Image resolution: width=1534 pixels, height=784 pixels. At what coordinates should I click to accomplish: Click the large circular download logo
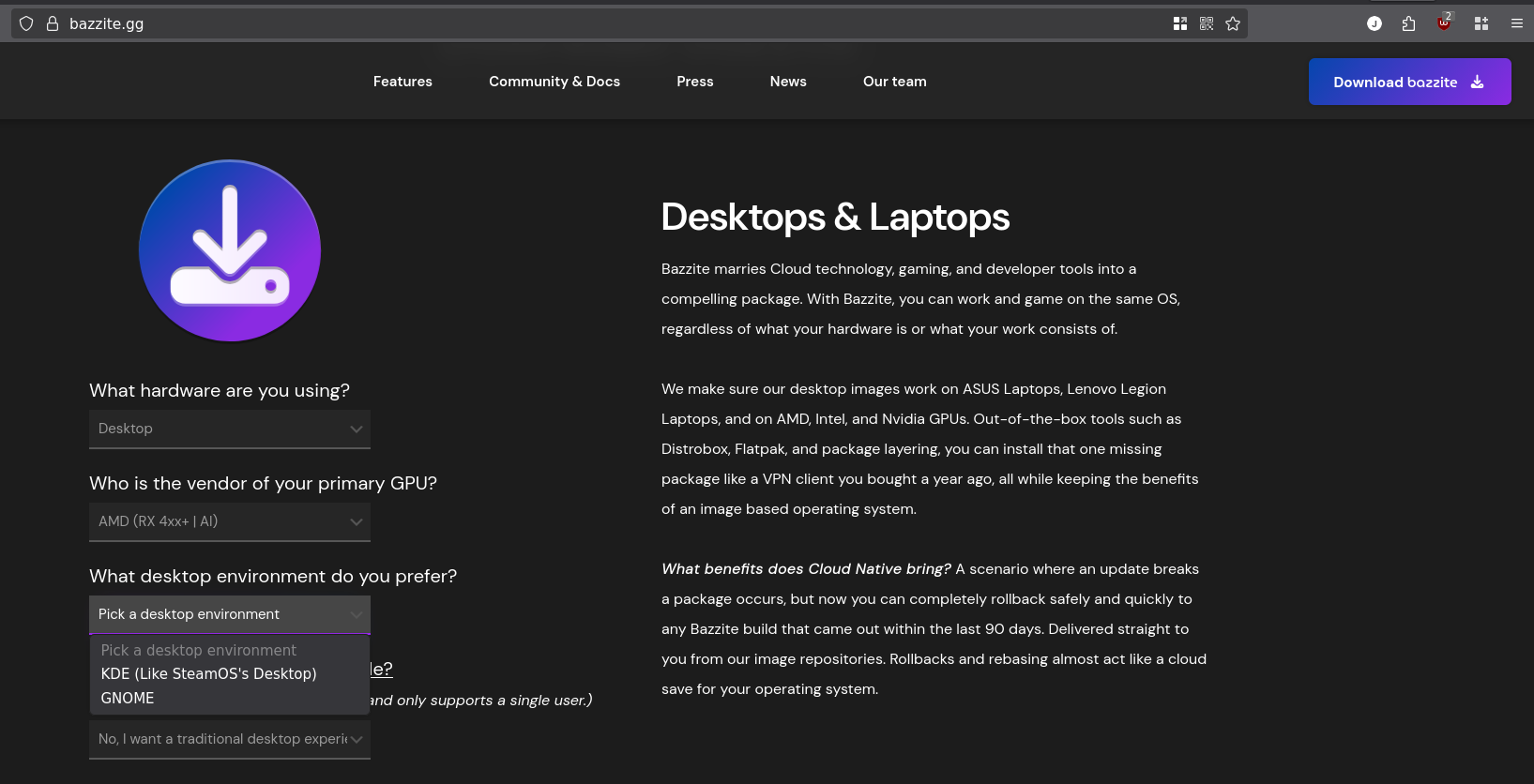coord(230,250)
